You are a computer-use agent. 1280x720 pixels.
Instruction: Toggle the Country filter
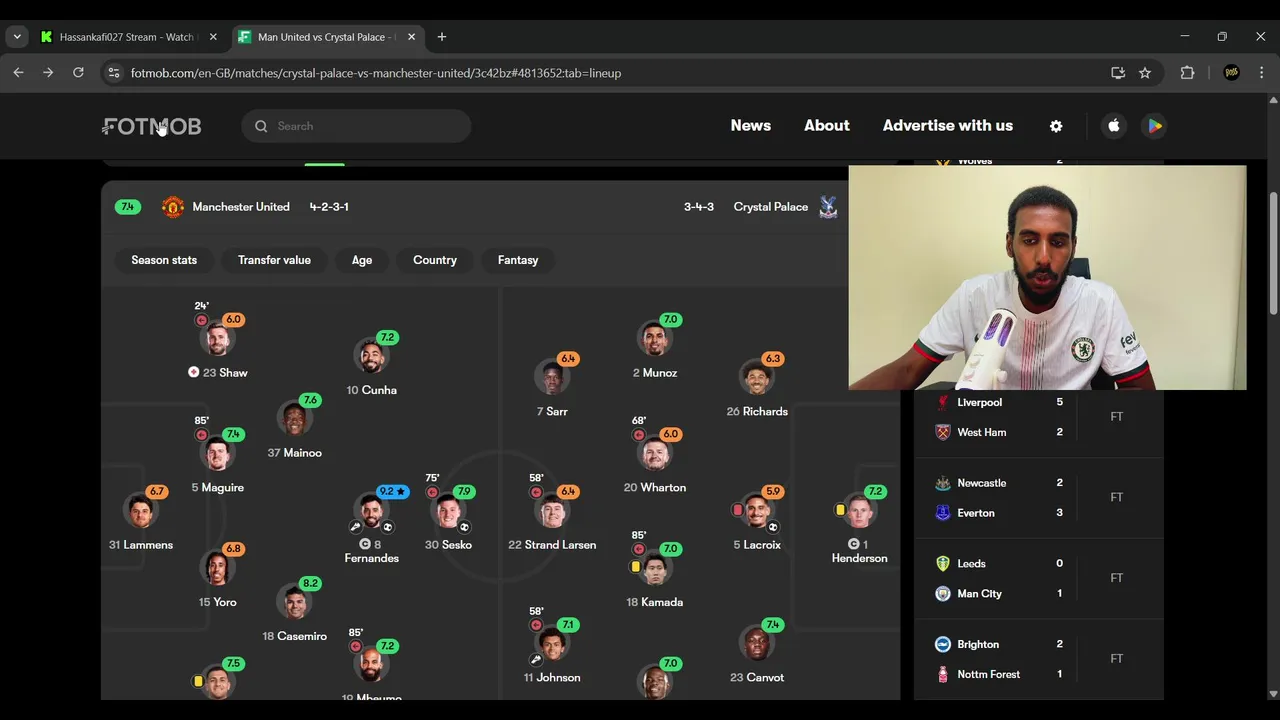coord(435,260)
